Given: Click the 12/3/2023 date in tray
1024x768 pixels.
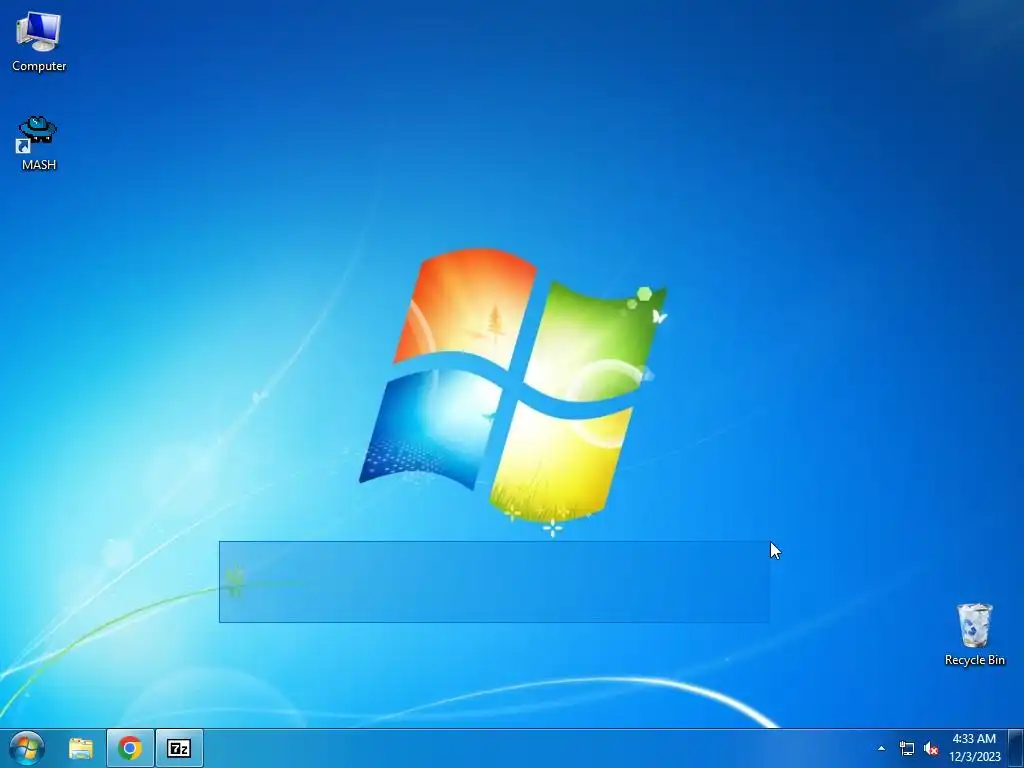Looking at the screenshot, I should coord(974,757).
